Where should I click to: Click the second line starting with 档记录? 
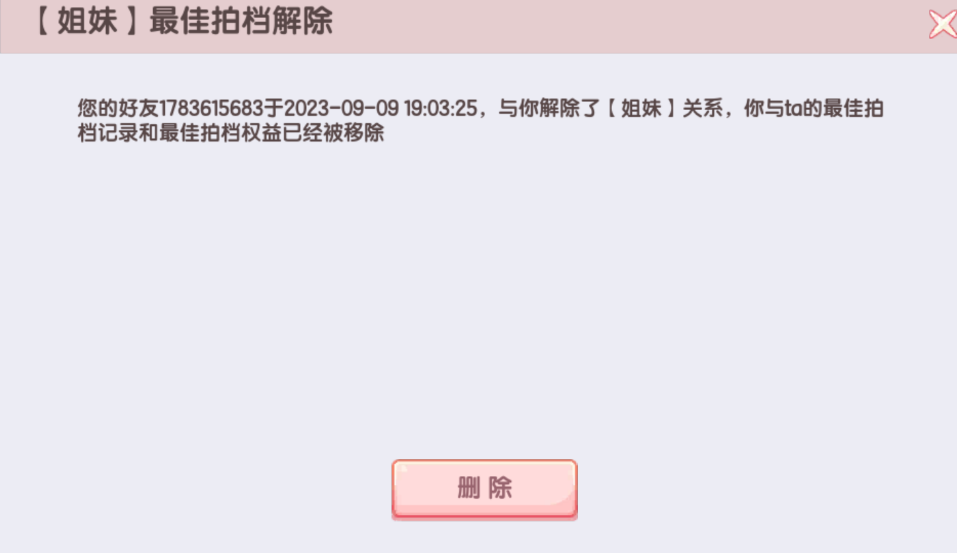pos(231,133)
